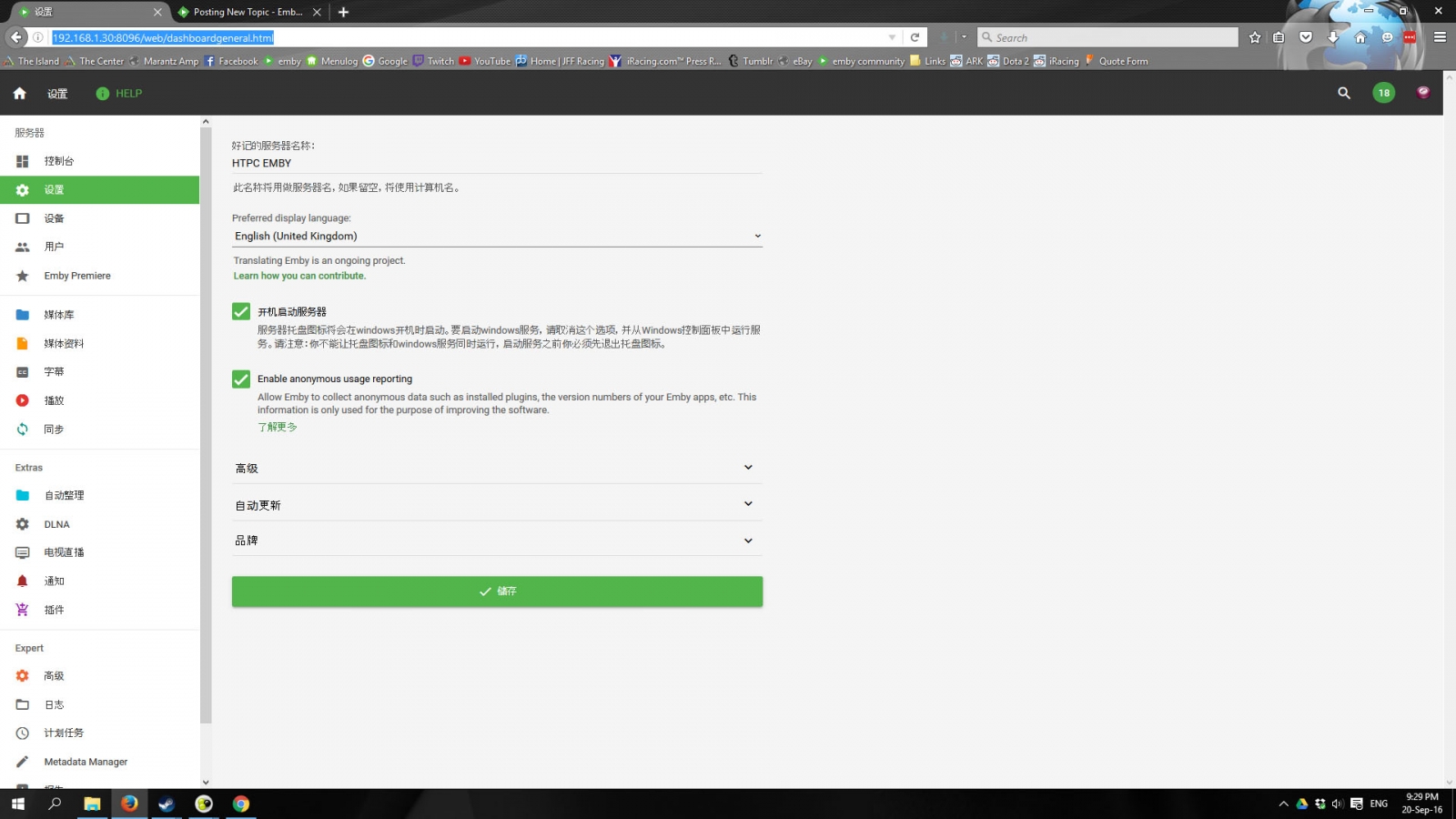Click the DLNA gear icon
Image resolution: width=1456 pixels, height=819 pixels.
pyautogui.click(x=23, y=524)
